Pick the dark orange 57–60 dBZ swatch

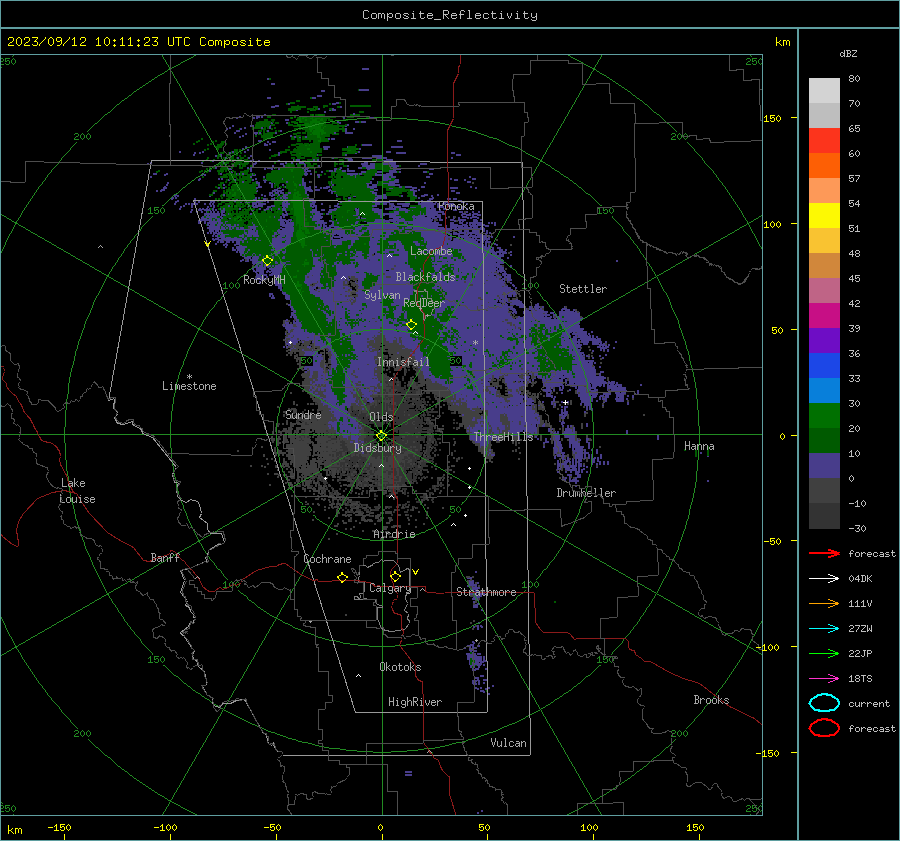(824, 165)
